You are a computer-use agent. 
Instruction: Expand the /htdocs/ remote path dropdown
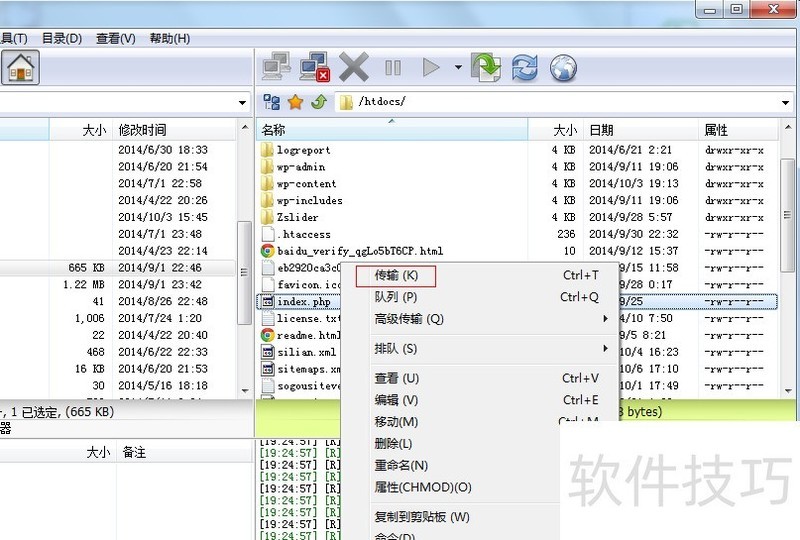click(x=787, y=102)
